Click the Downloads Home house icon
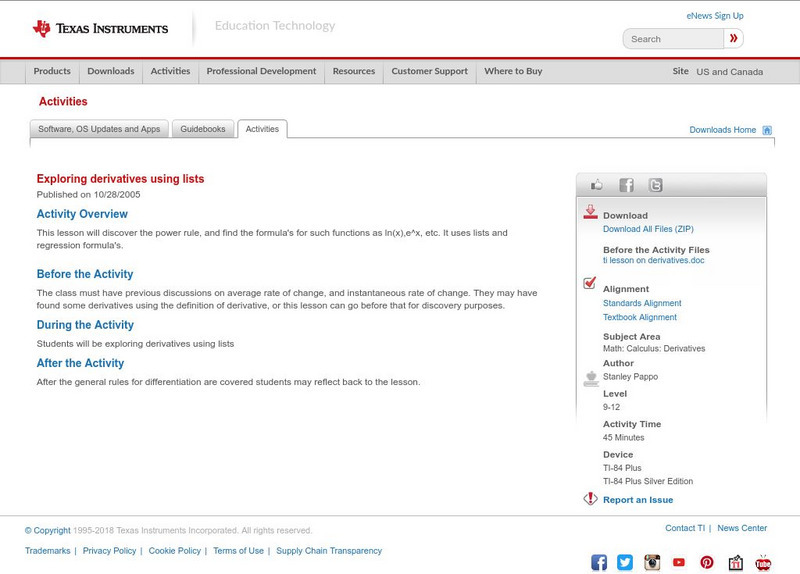This screenshot has width=800, height=574. (x=767, y=130)
